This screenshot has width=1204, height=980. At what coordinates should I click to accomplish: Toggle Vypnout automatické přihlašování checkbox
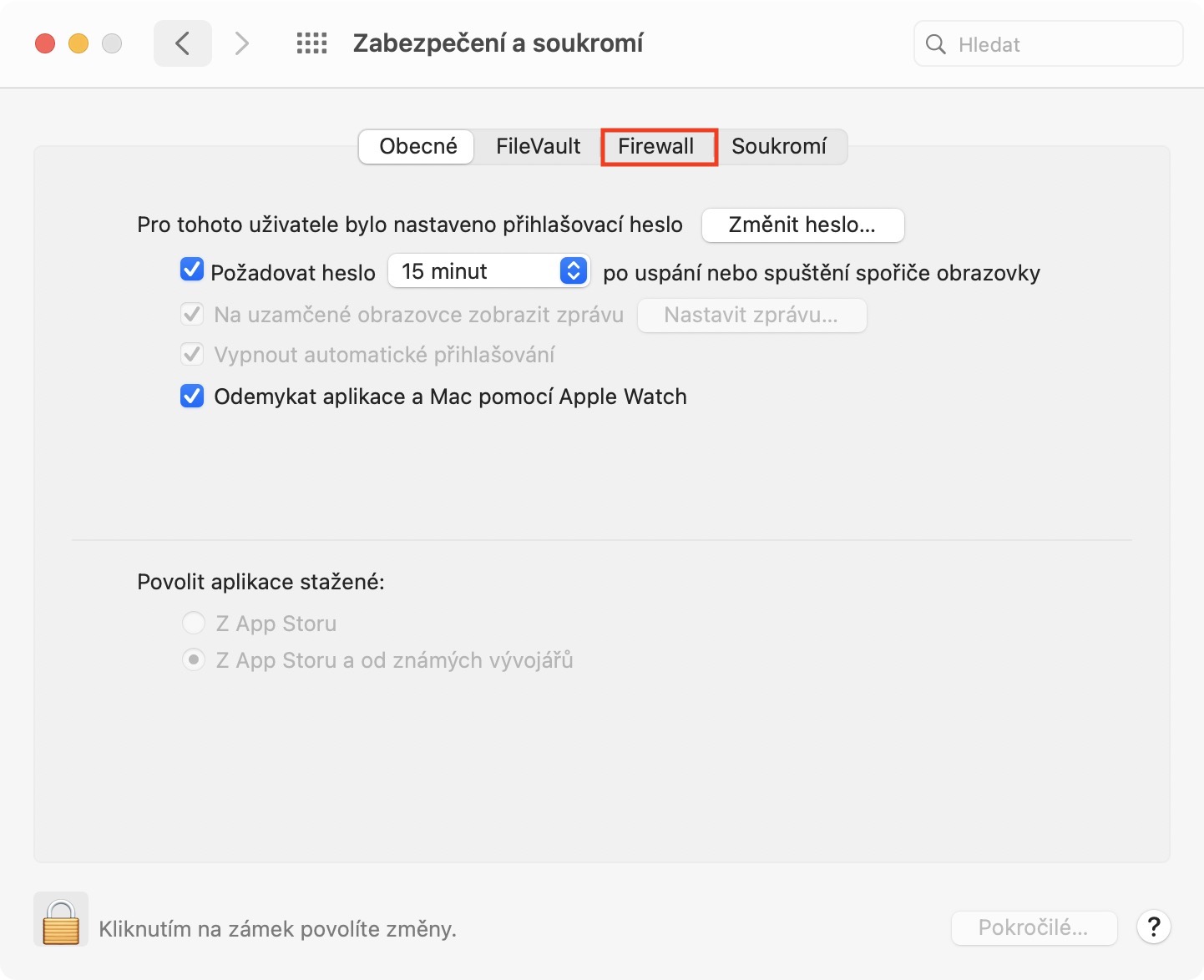coord(192,354)
